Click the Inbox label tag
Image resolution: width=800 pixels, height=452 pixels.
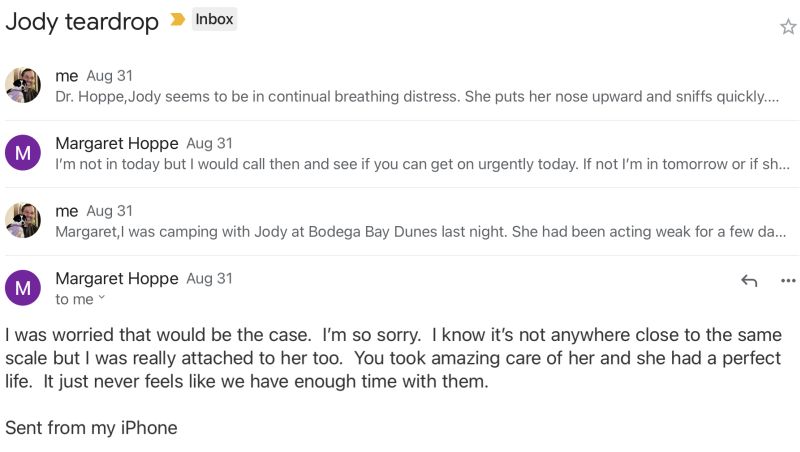click(x=214, y=19)
